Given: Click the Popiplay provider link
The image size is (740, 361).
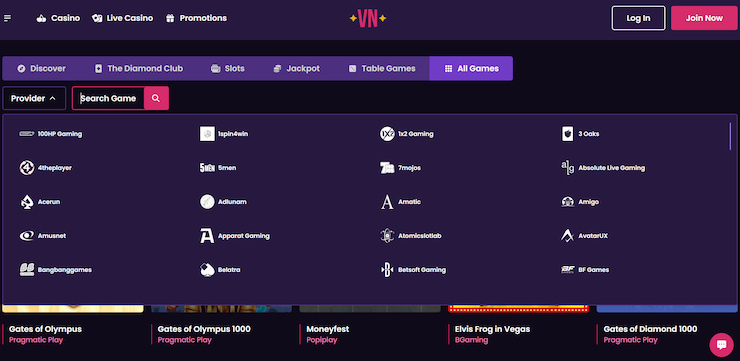Looking at the screenshot, I should [x=321, y=340].
